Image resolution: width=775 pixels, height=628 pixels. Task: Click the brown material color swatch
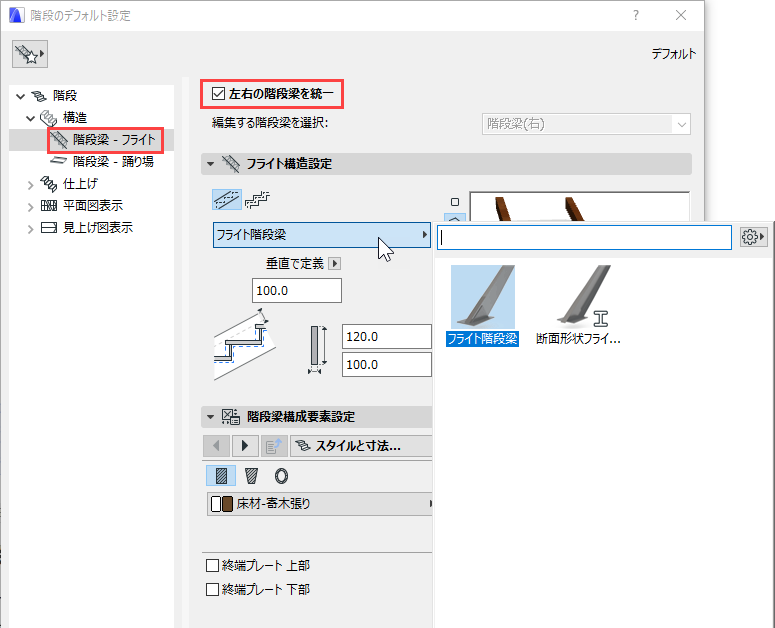tap(227, 504)
